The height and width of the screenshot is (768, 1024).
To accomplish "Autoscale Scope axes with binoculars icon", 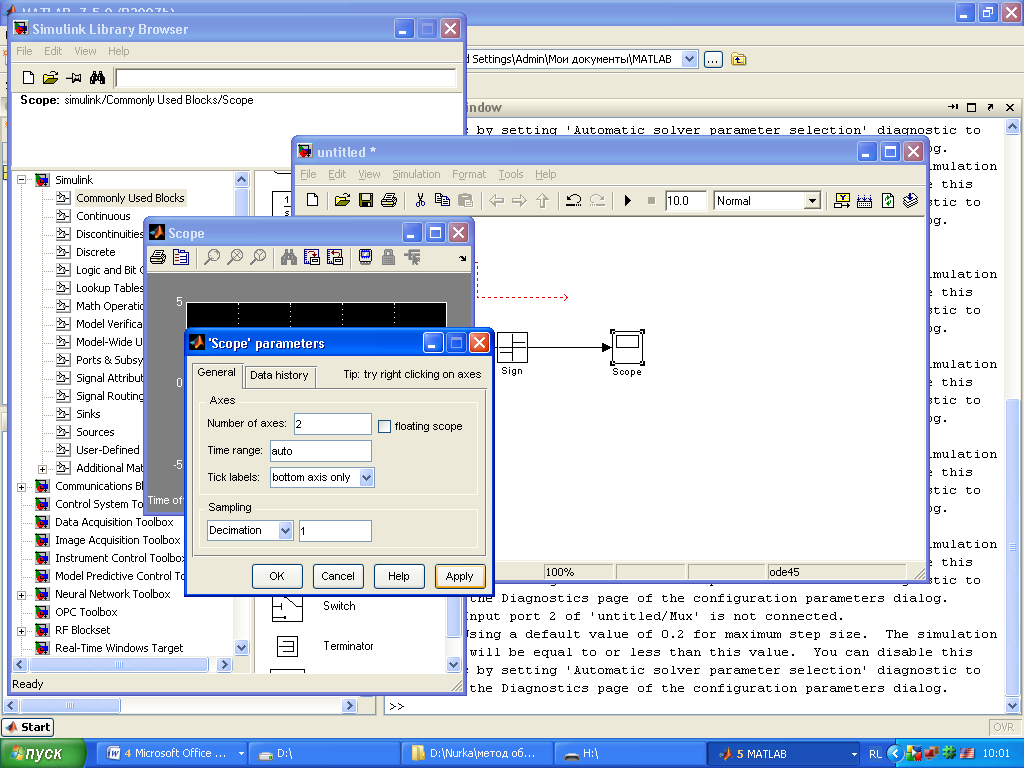I will tap(289, 257).
